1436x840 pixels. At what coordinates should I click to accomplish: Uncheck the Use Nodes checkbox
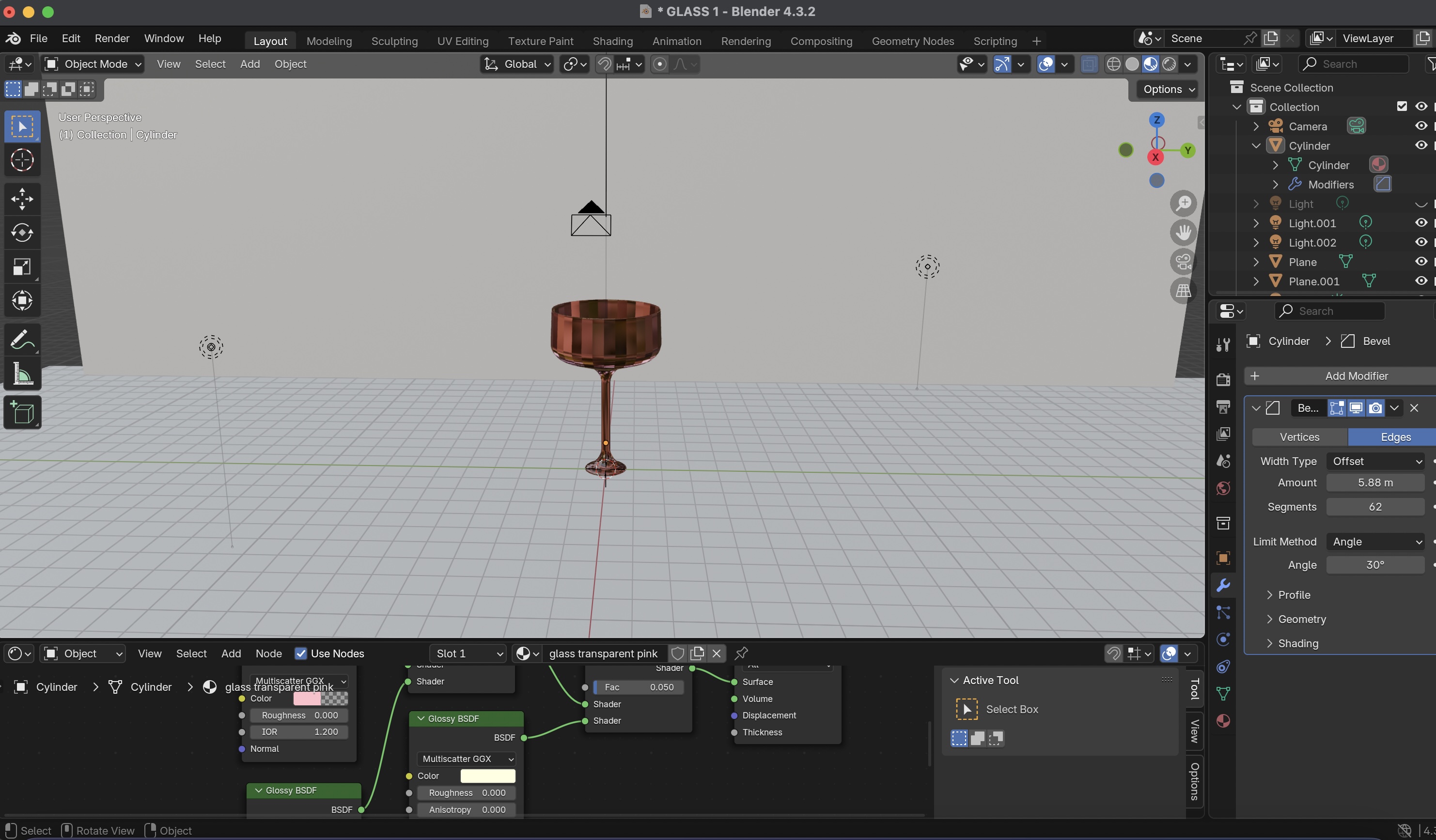301,653
